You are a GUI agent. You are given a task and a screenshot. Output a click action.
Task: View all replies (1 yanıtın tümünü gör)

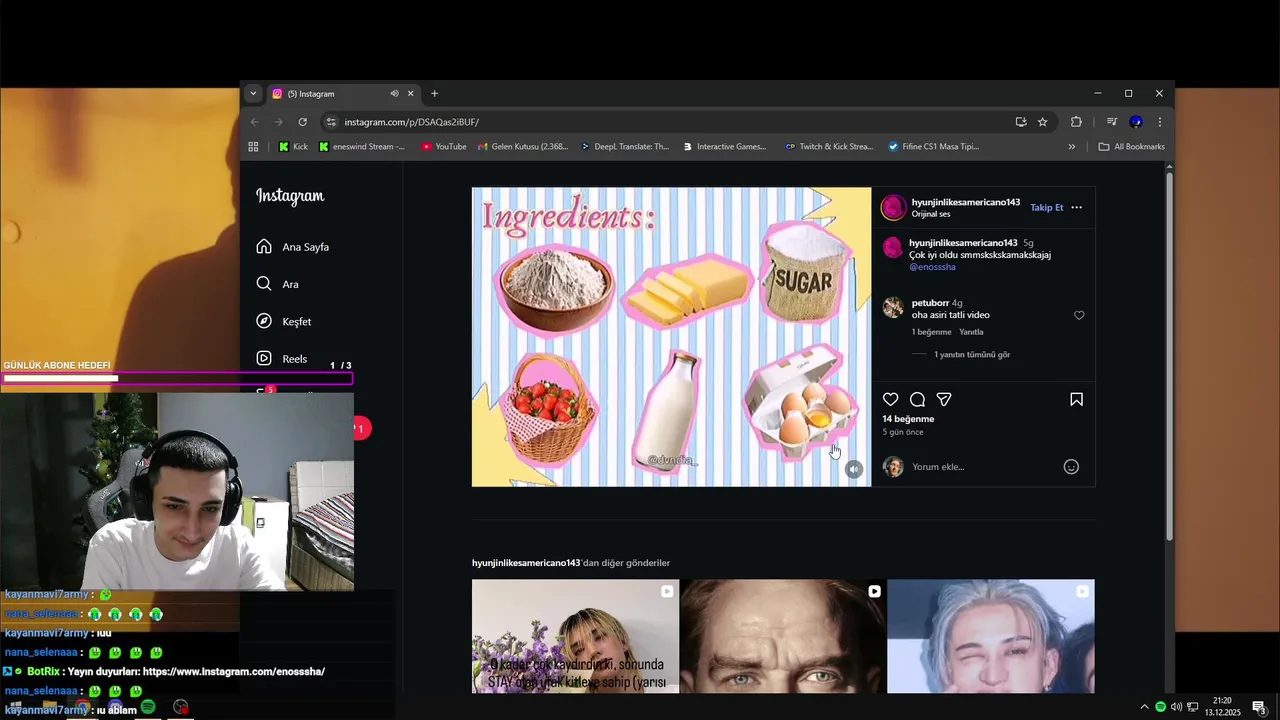click(x=972, y=354)
